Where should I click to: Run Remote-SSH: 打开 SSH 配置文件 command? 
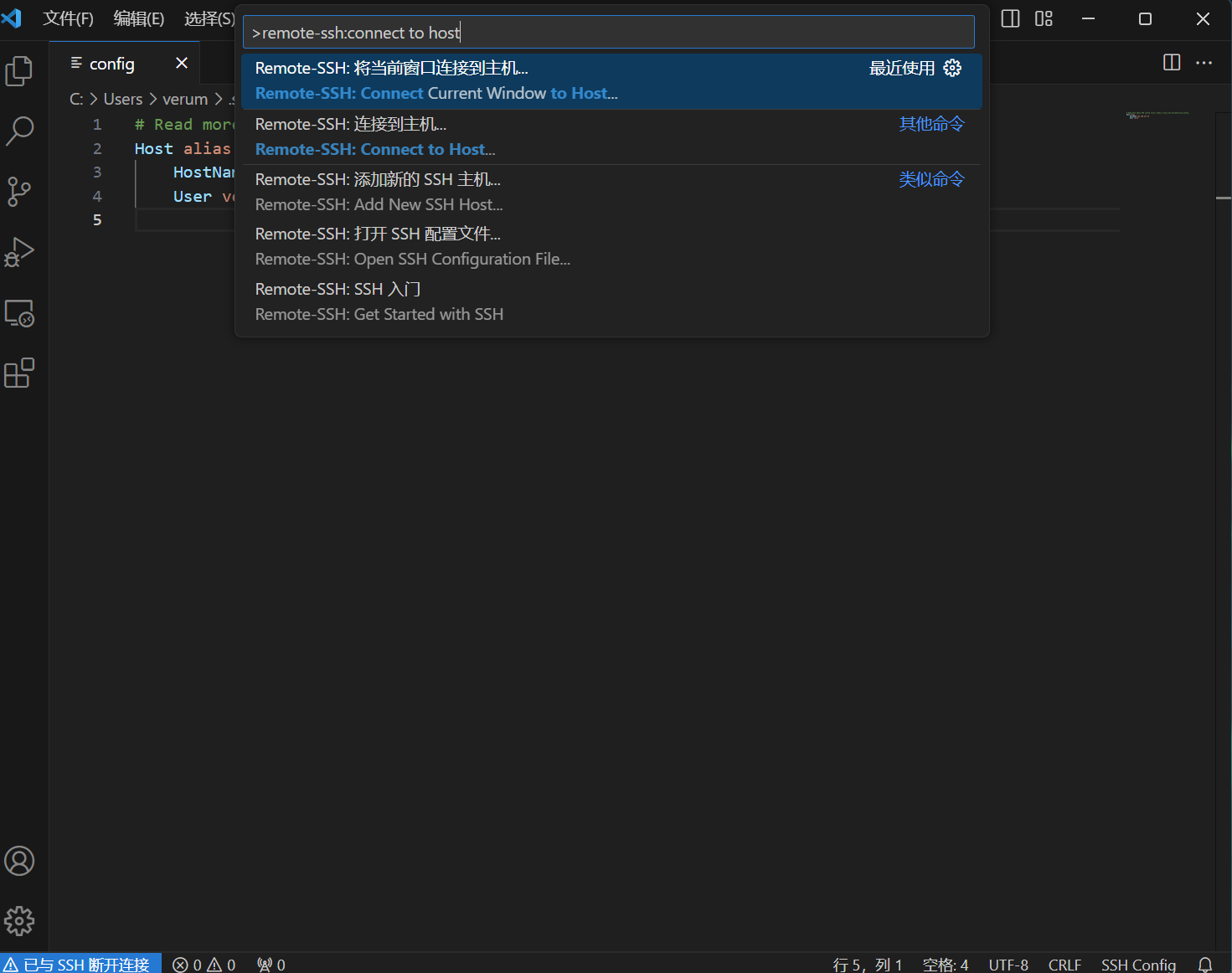[611, 246]
